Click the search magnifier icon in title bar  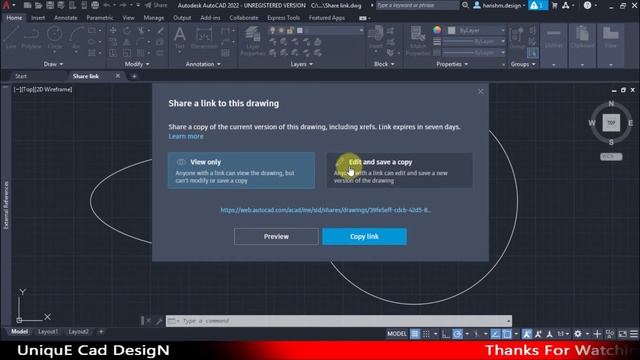[x=465, y=5]
